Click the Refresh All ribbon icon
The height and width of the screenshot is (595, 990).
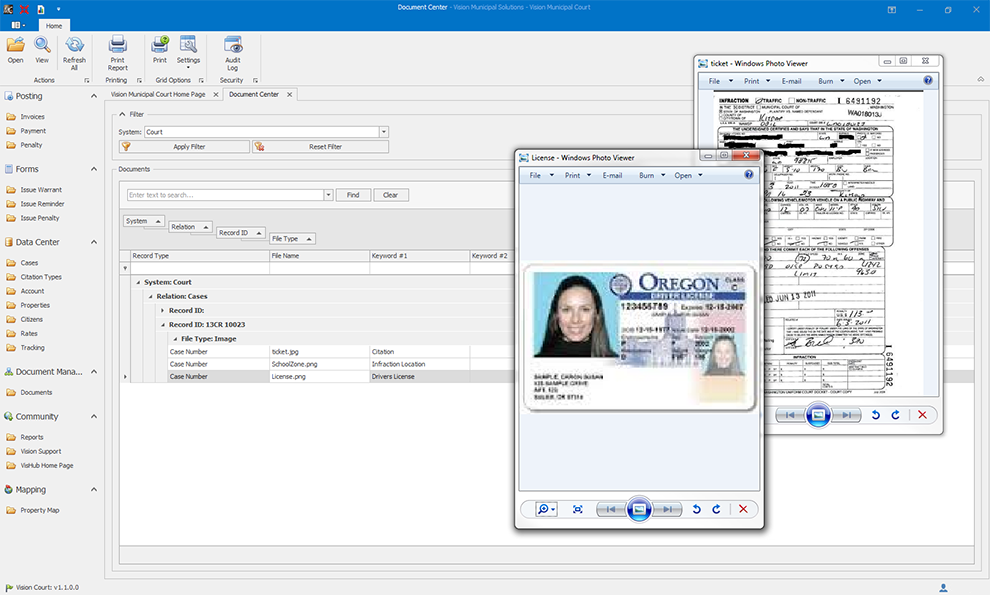coord(75,45)
